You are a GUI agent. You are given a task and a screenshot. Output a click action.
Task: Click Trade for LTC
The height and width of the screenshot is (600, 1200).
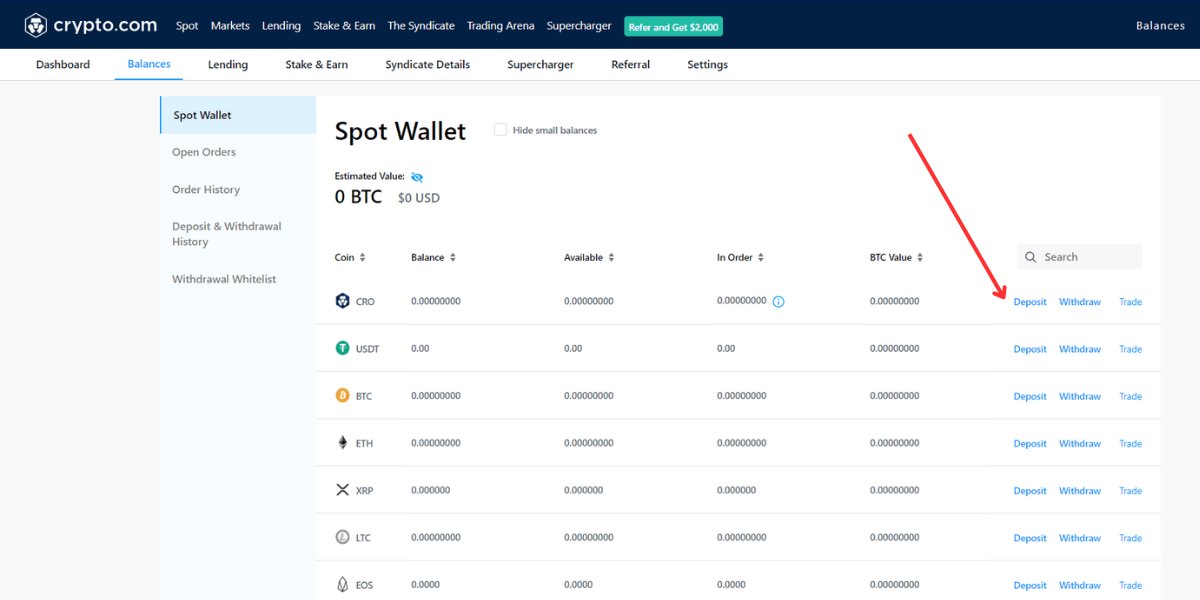tap(1130, 538)
